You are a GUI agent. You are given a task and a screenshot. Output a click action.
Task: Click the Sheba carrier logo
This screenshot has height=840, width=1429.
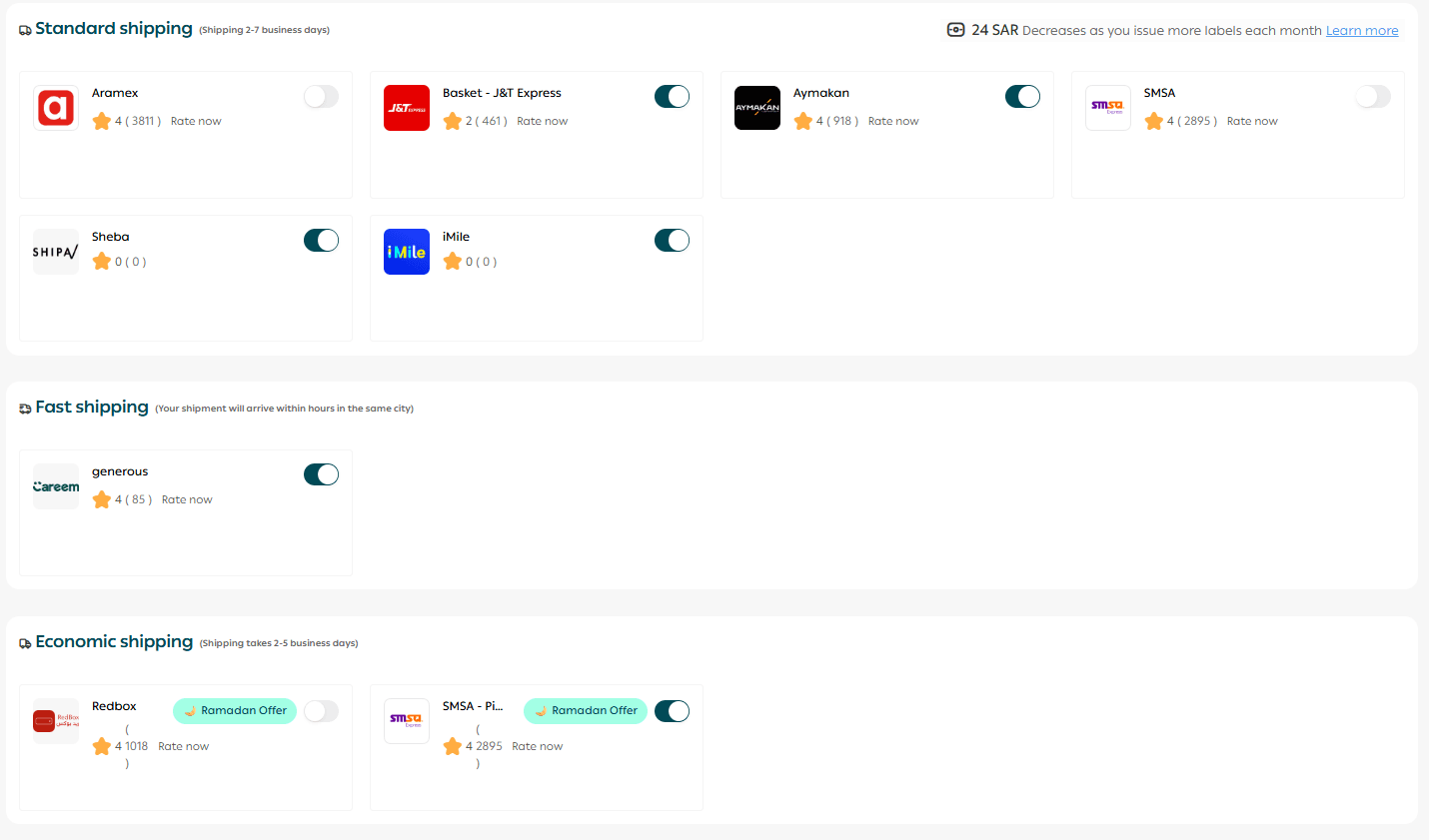pos(56,252)
